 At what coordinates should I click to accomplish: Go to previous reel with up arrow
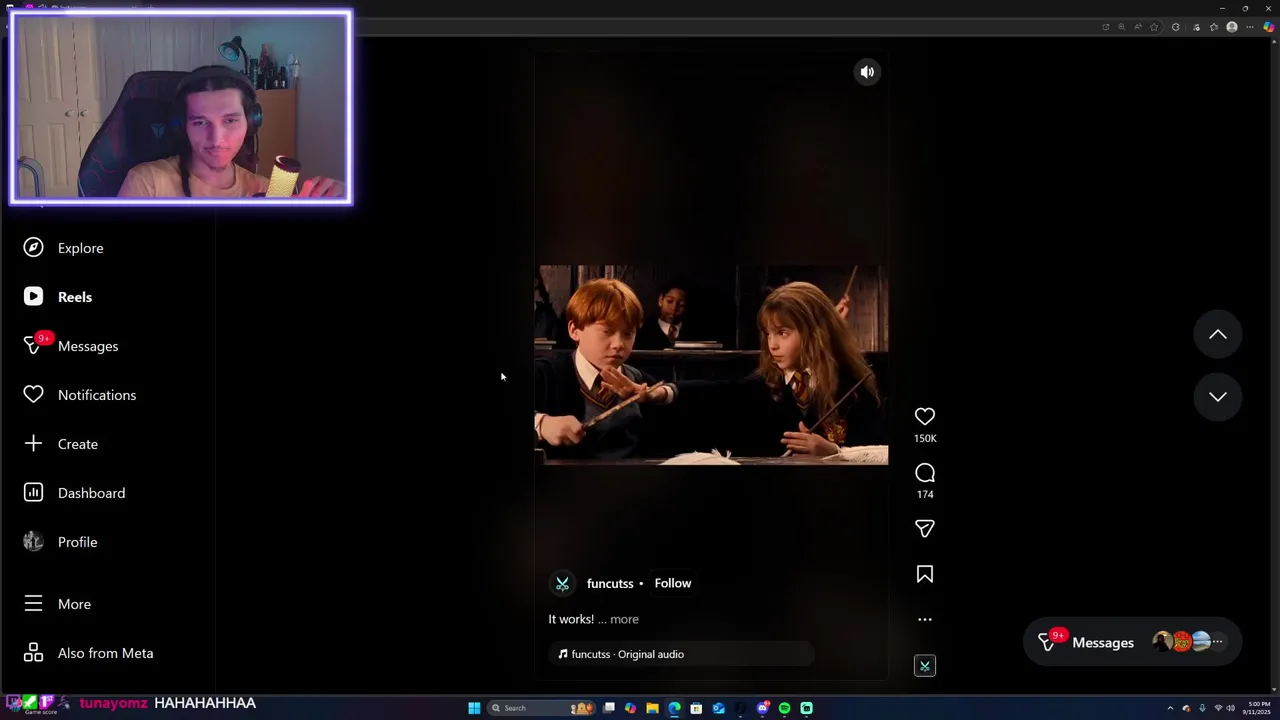pos(1218,335)
